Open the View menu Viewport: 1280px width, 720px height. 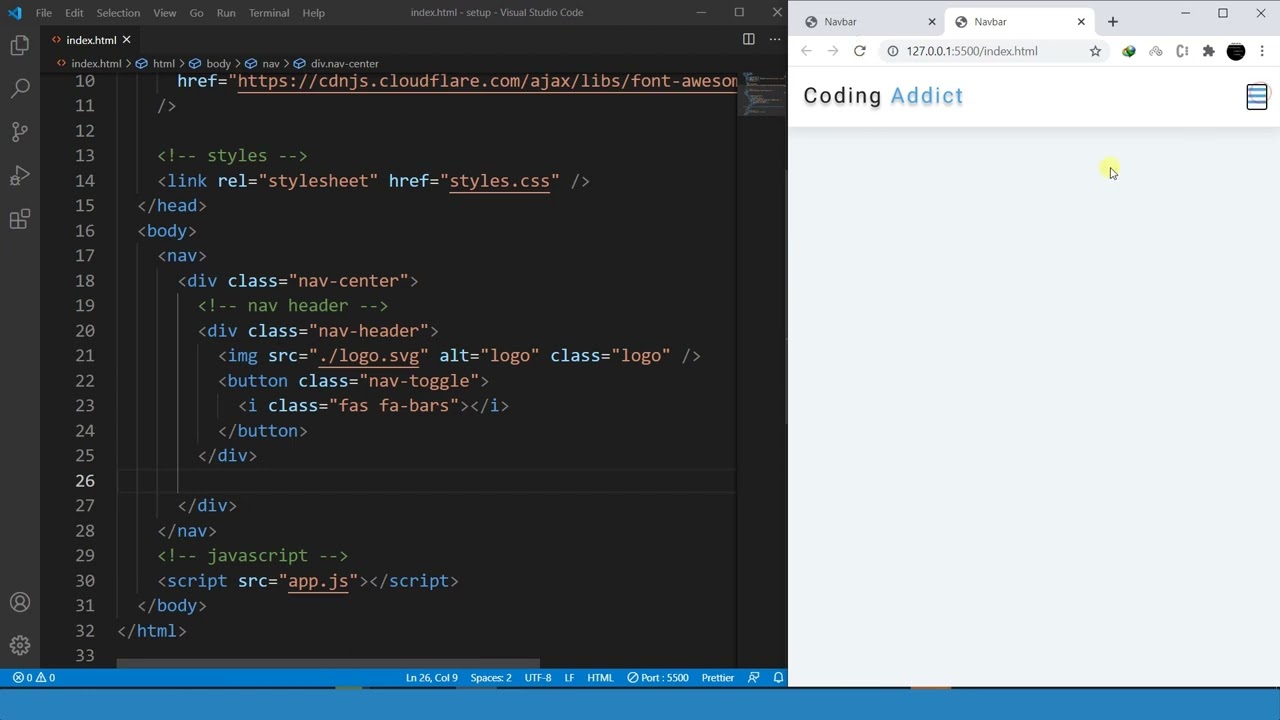click(165, 12)
